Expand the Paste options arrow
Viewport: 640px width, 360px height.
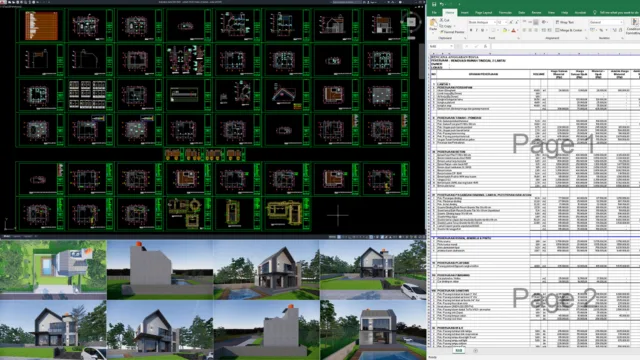click(x=433, y=33)
